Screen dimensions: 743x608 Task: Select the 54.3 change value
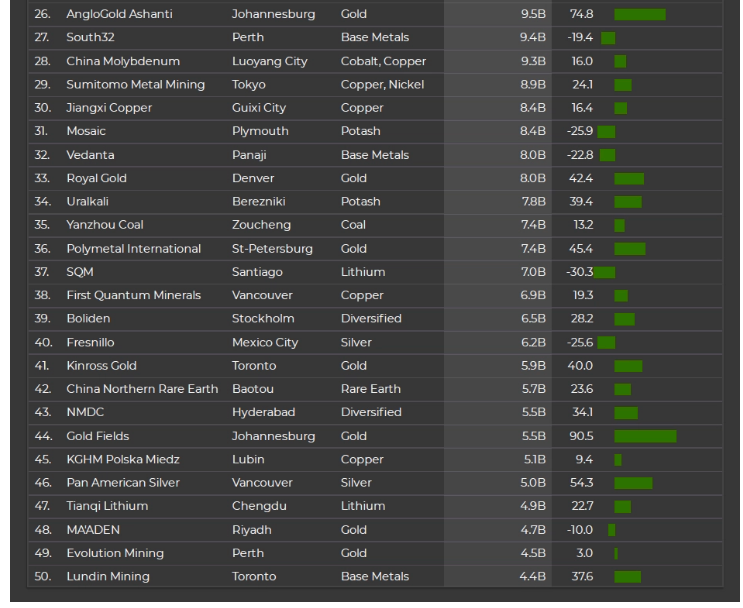(581, 483)
